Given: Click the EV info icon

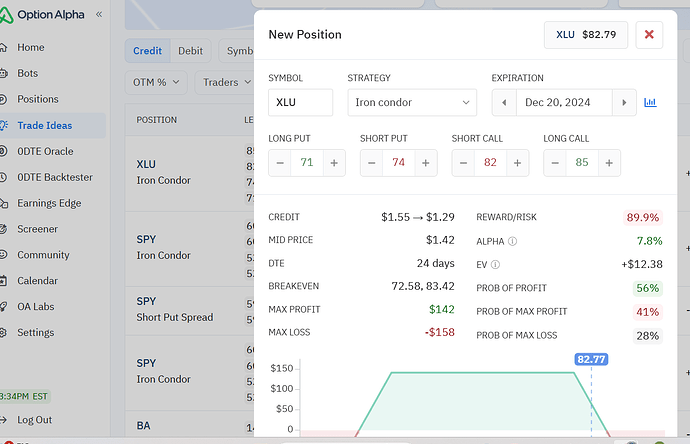Looking at the screenshot, I should 497,264.
